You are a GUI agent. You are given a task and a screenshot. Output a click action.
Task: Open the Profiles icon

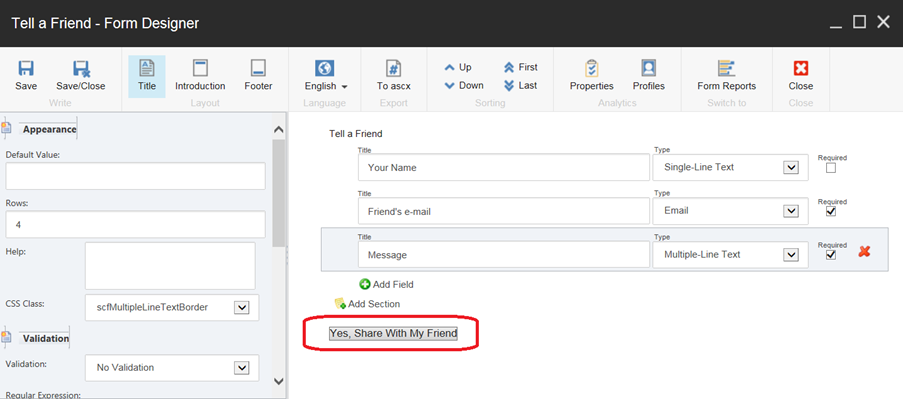(x=648, y=68)
